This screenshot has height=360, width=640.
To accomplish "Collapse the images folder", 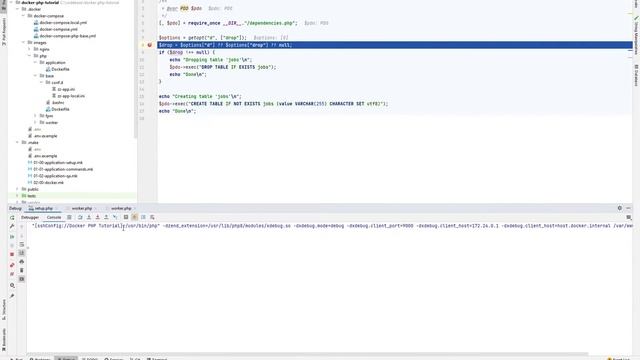I will coord(23,42).
